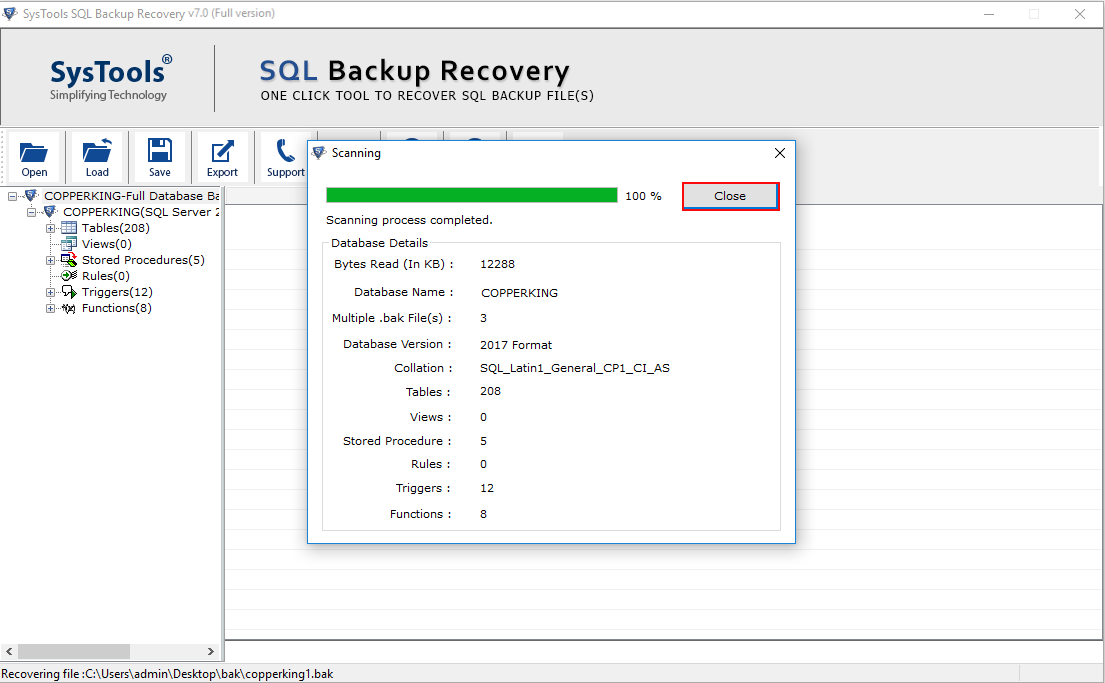Select COPPERKING(SQL Server tree label
Image resolution: width=1105 pixels, height=683 pixels.
click(141, 211)
